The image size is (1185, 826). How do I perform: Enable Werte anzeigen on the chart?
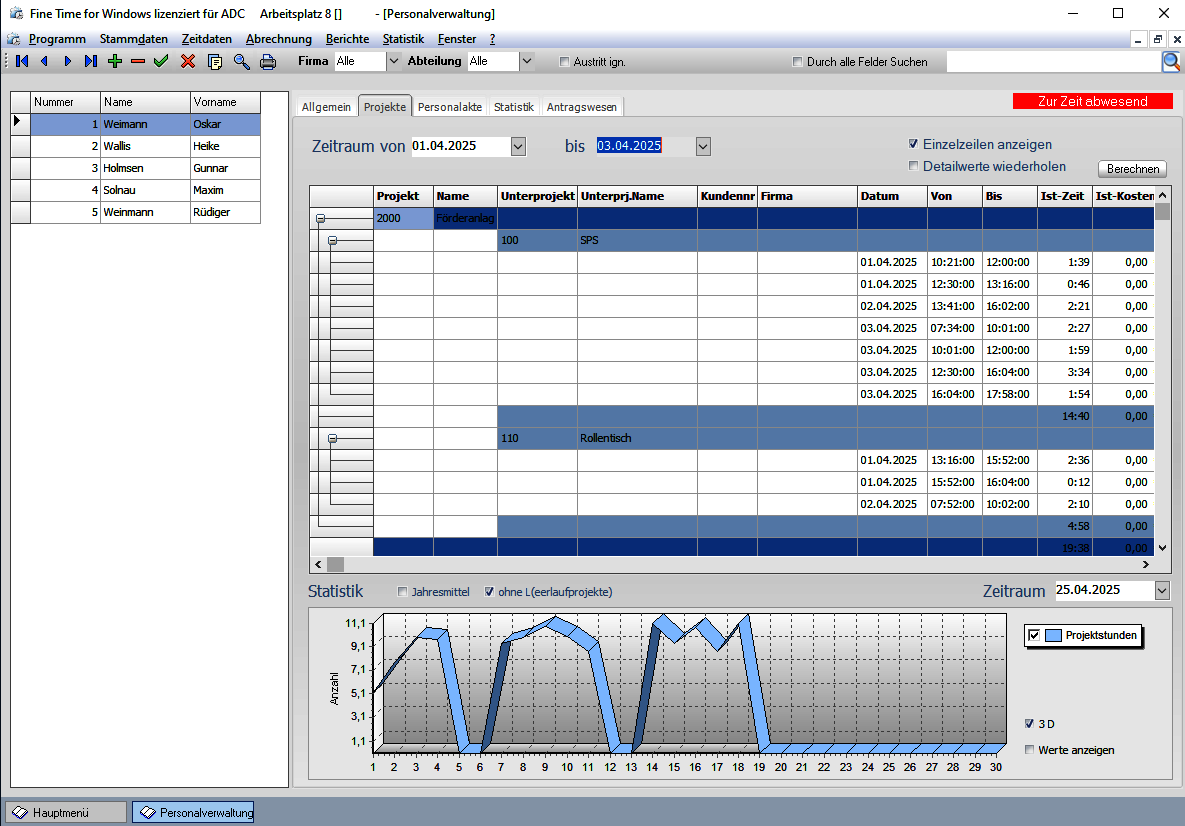pos(1029,750)
